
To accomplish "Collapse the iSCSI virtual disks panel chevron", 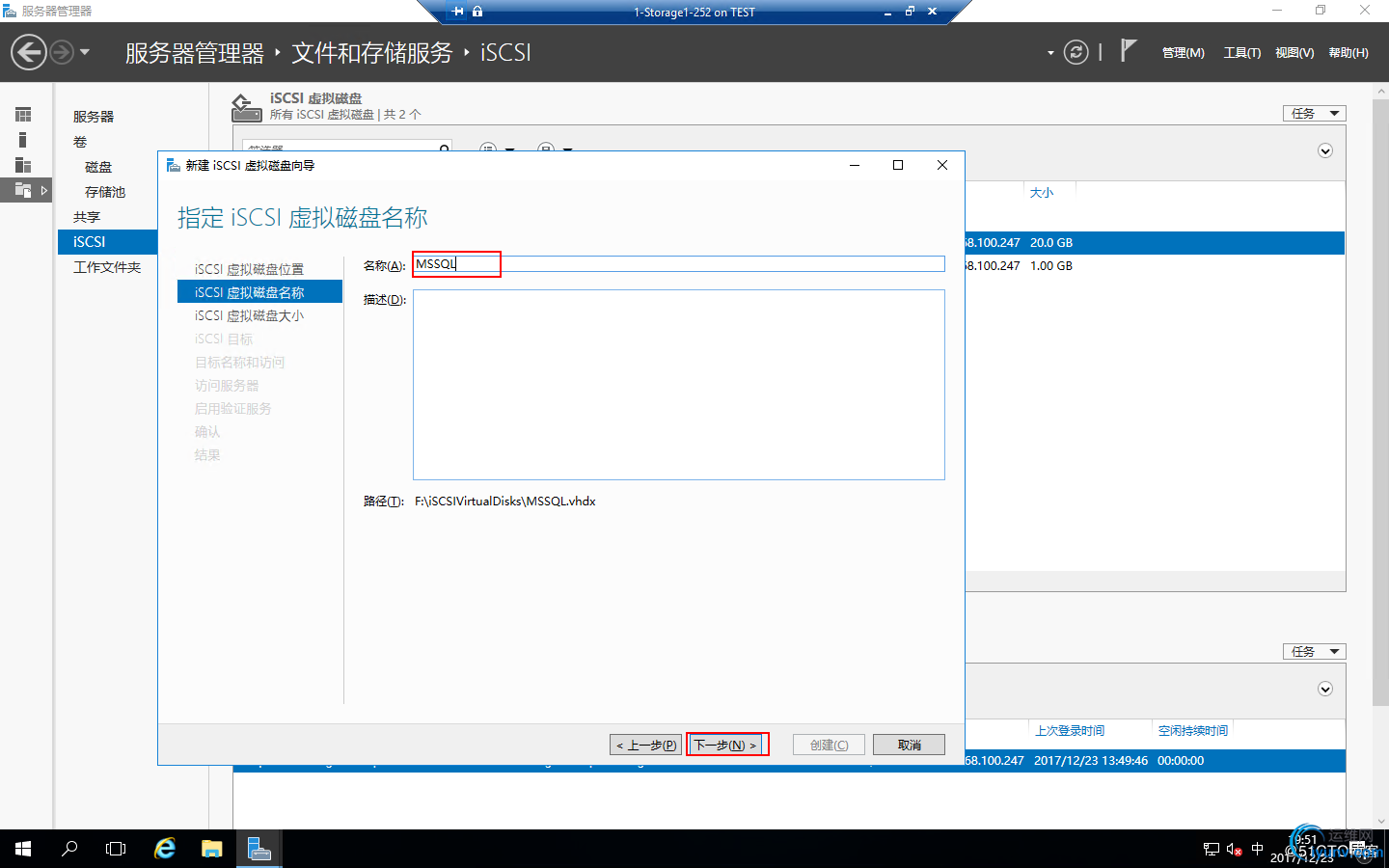I will click(1325, 150).
